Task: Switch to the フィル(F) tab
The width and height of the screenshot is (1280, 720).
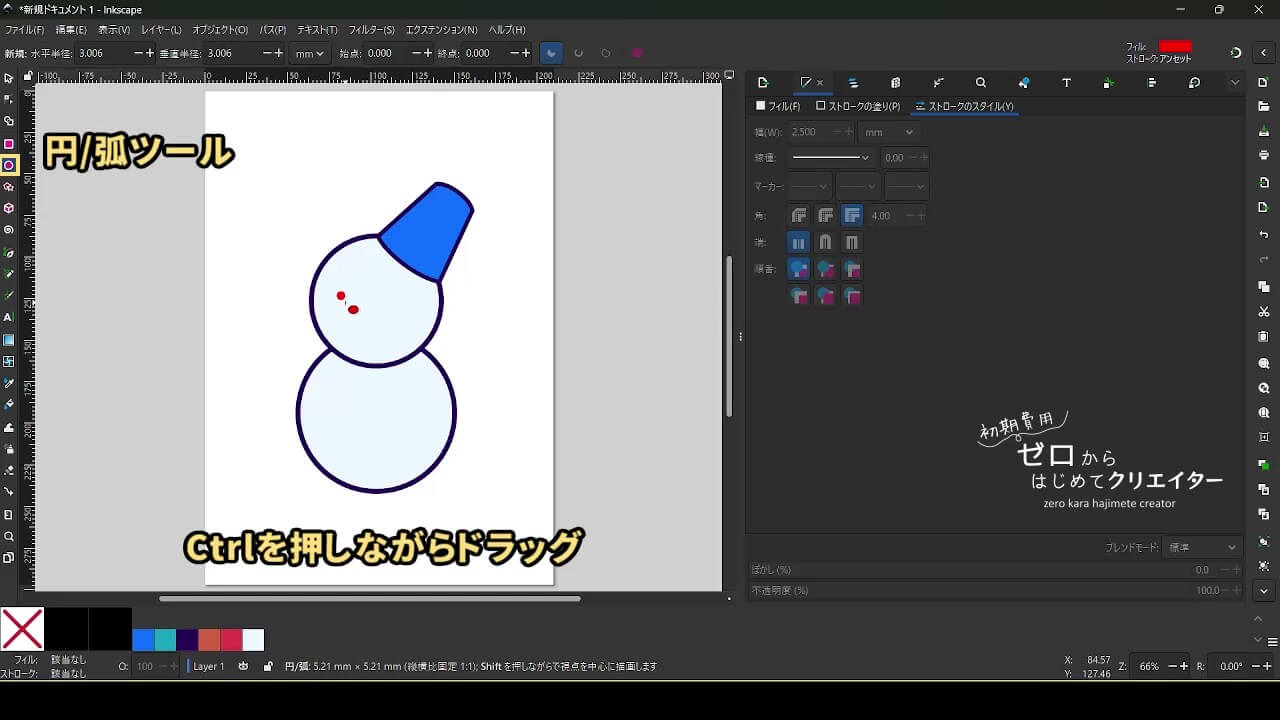Action: pyautogui.click(x=778, y=106)
